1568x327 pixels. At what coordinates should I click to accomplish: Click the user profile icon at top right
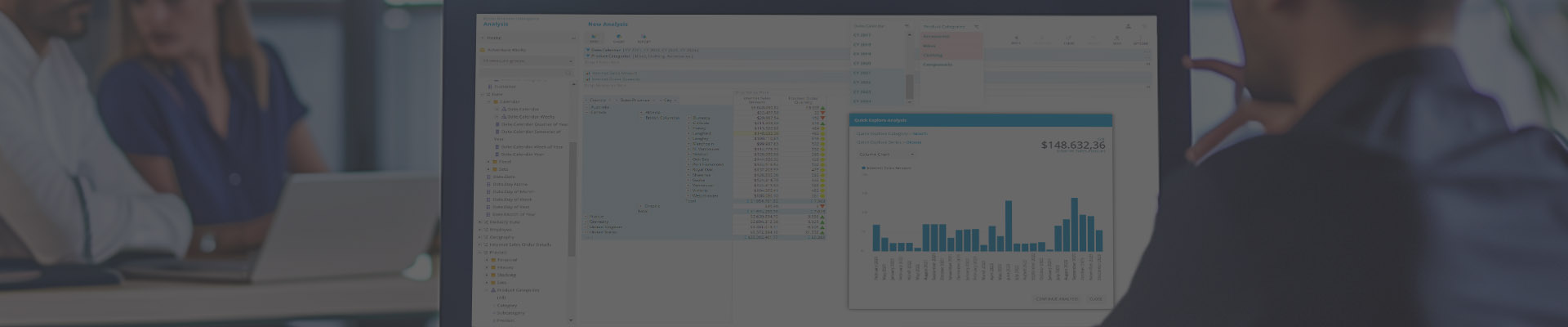(x=1128, y=27)
